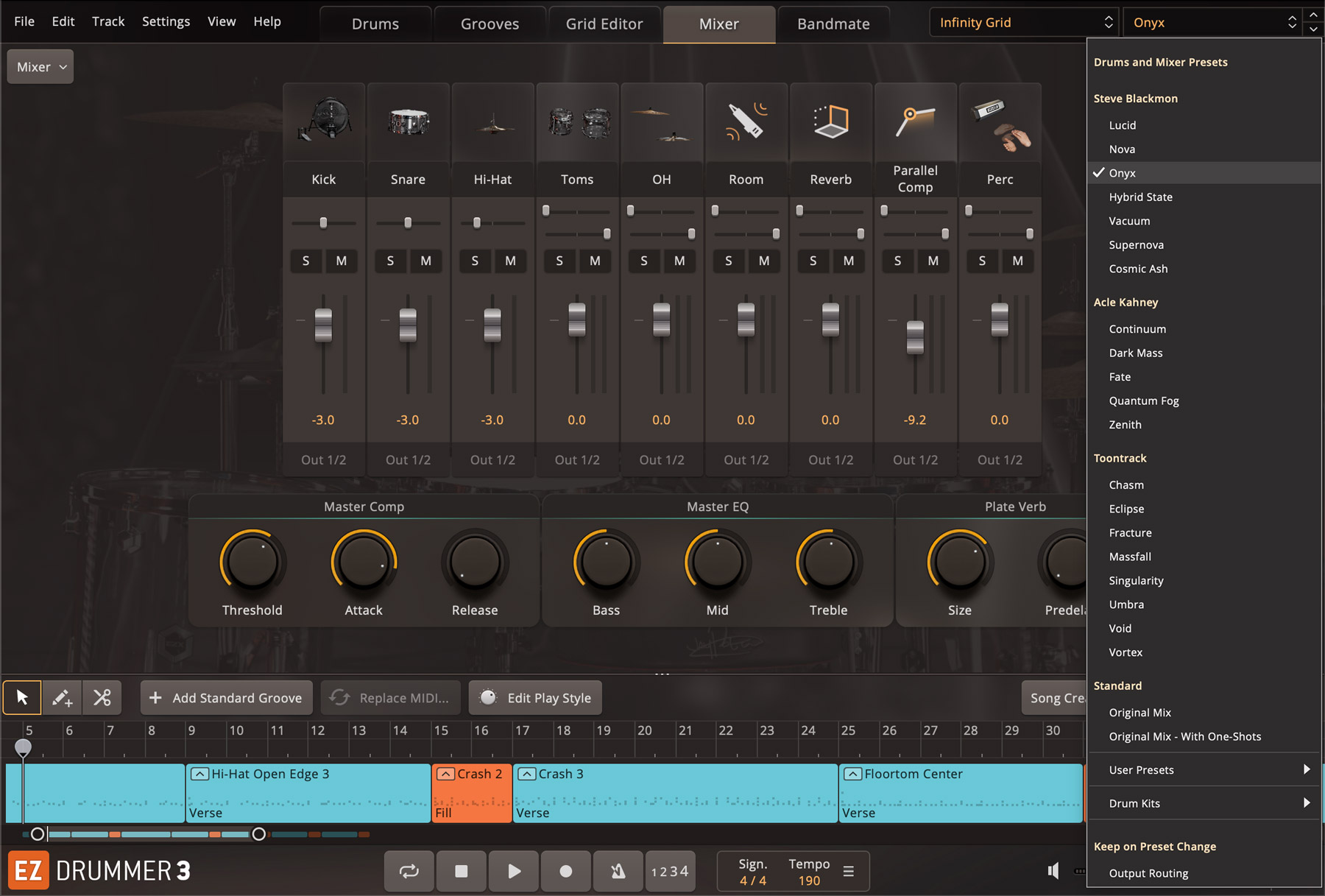Mute the Hi-Hat channel
Image resolution: width=1325 pixels, height=896 pixels.
pos(510,261)
